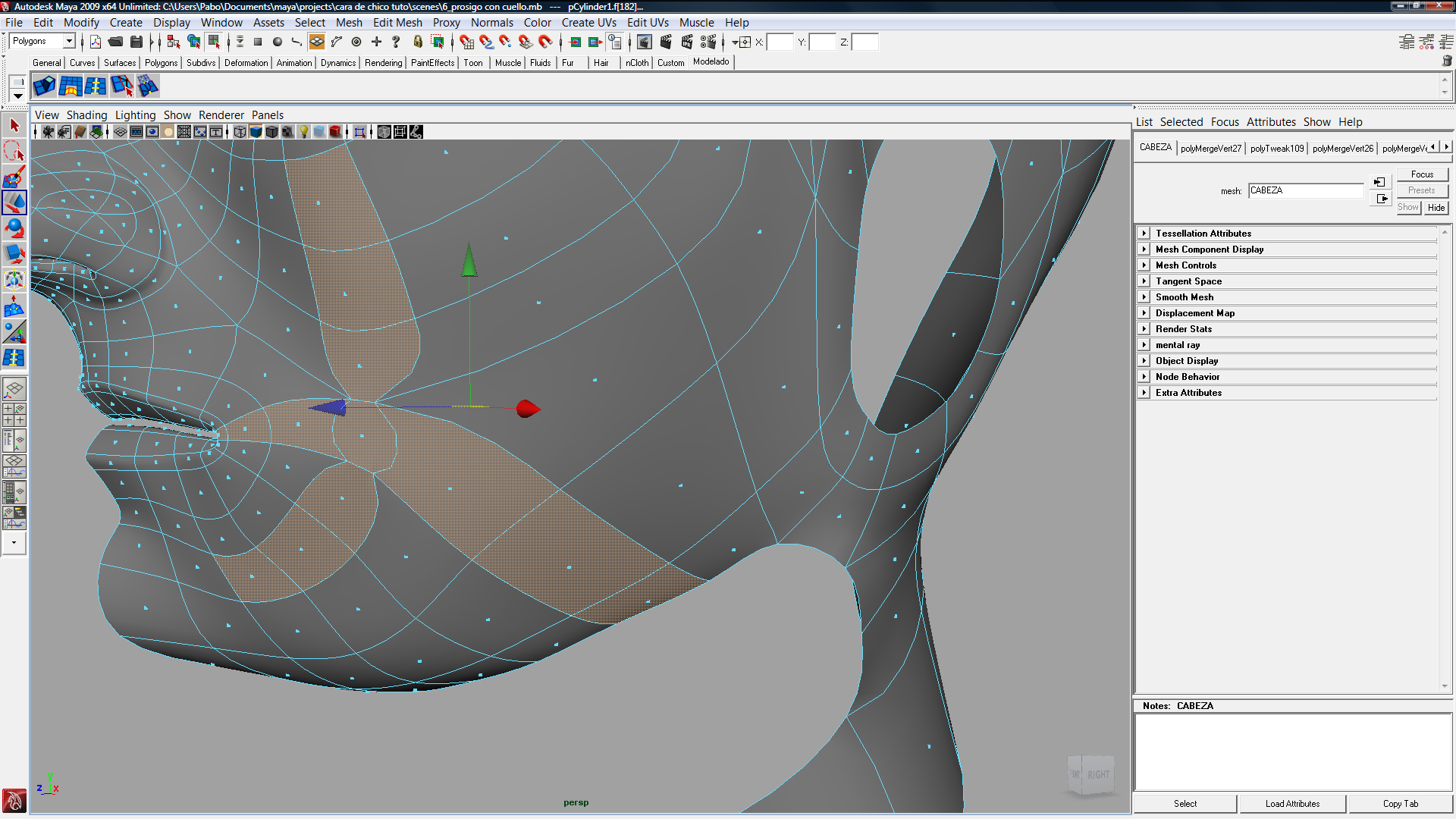Switch to the polyTweak109 tab
This screenshot has height=819, width=1456.
tap(1276, 149)
